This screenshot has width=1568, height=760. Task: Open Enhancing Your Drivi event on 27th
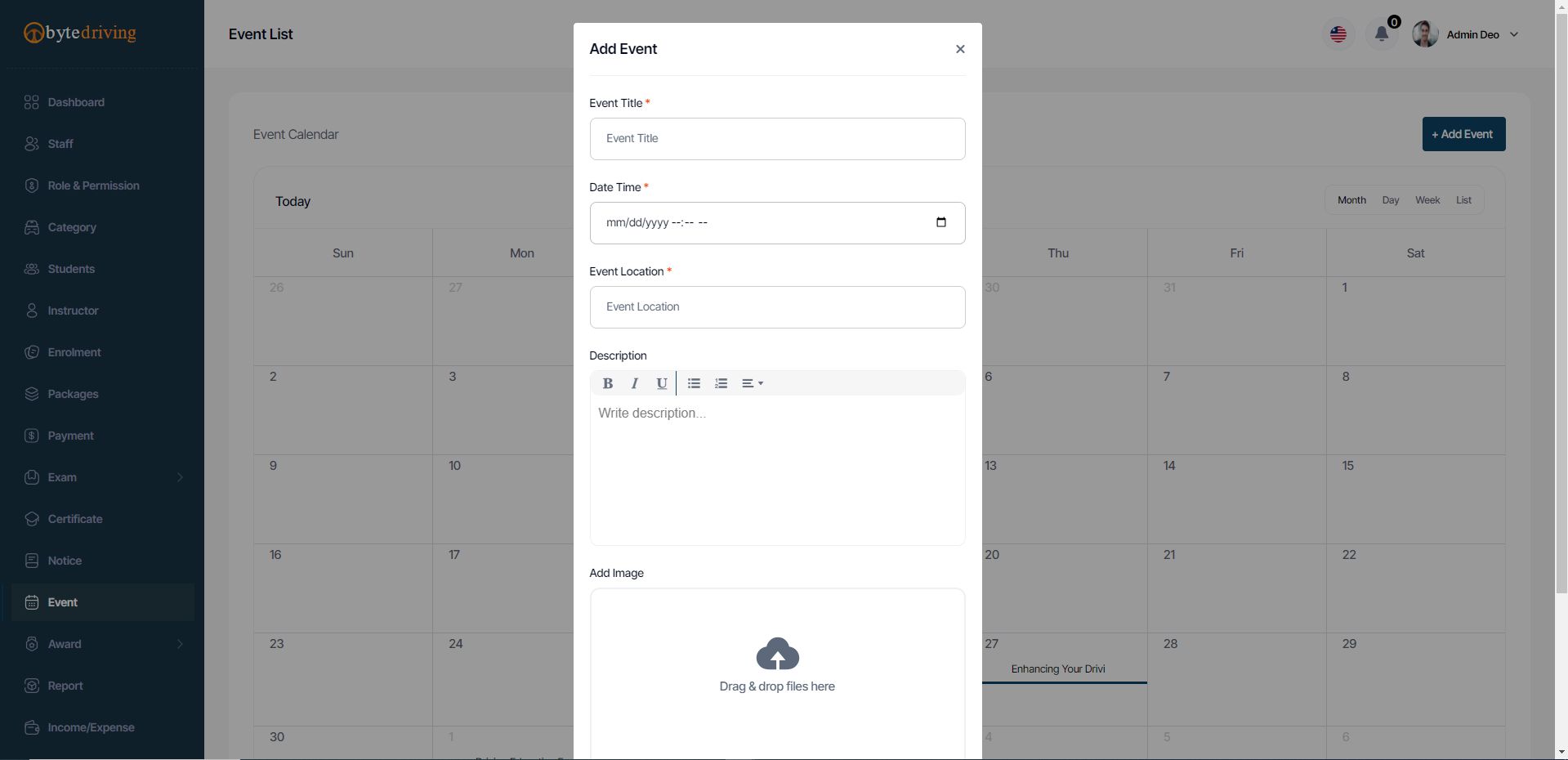tap(1058, 669)
